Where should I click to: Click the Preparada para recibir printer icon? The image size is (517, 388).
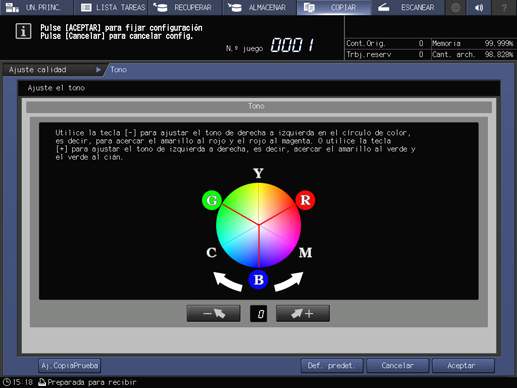pyautogui.click(x=42, y=382)
